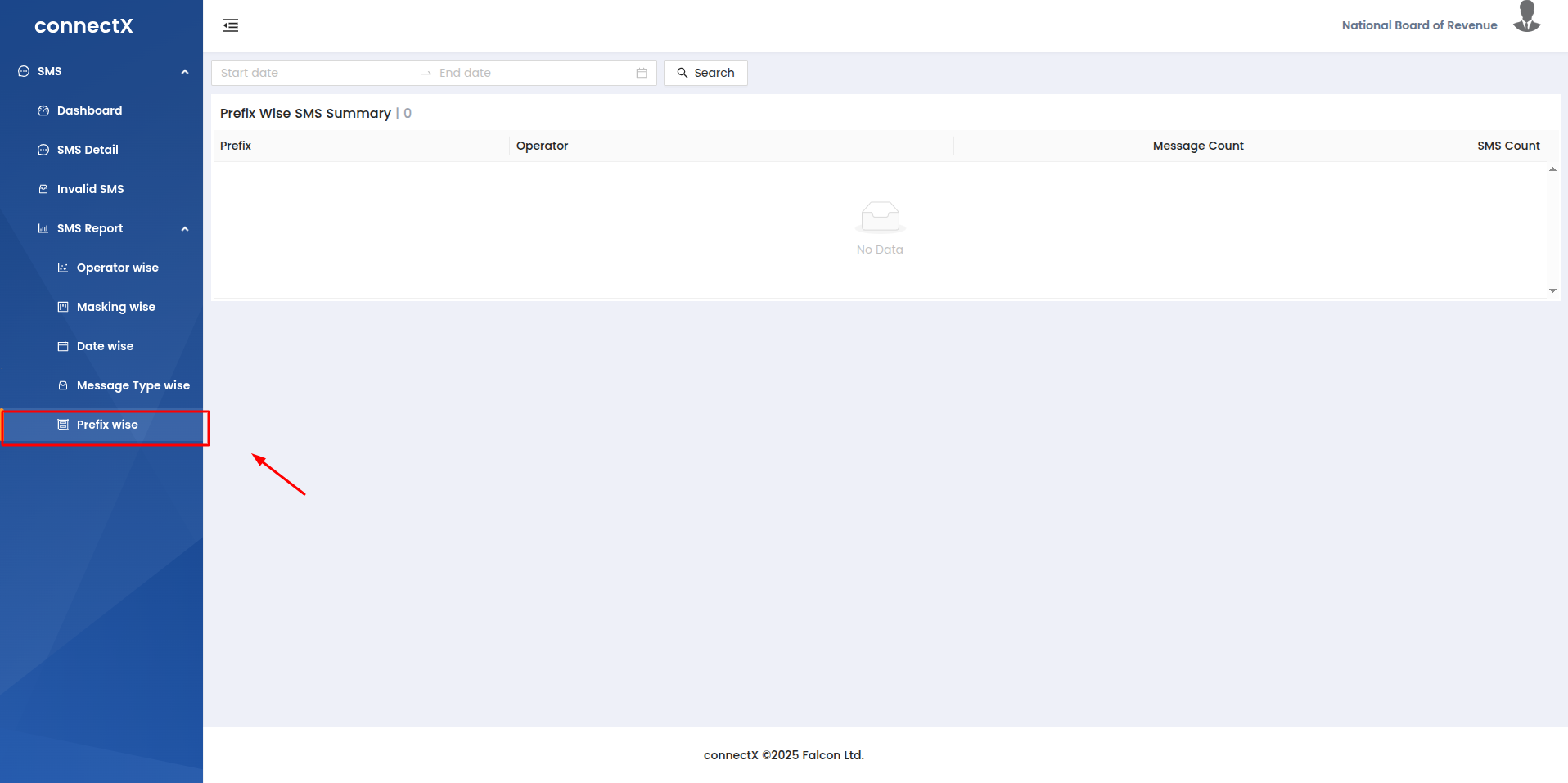Collapse the SMS menu chevron
1568x783 pixels.
click(185, 72)
